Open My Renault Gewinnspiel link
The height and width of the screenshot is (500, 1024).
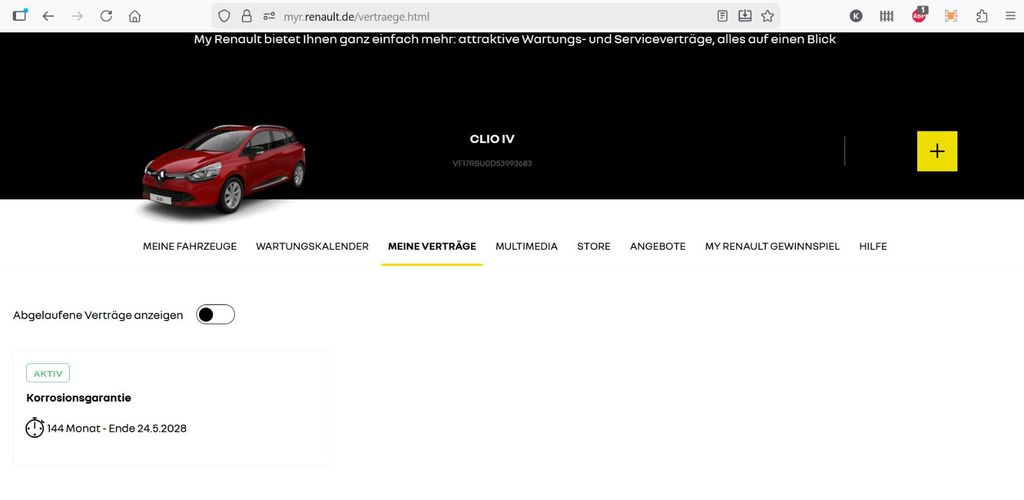(x=772, y=246)
